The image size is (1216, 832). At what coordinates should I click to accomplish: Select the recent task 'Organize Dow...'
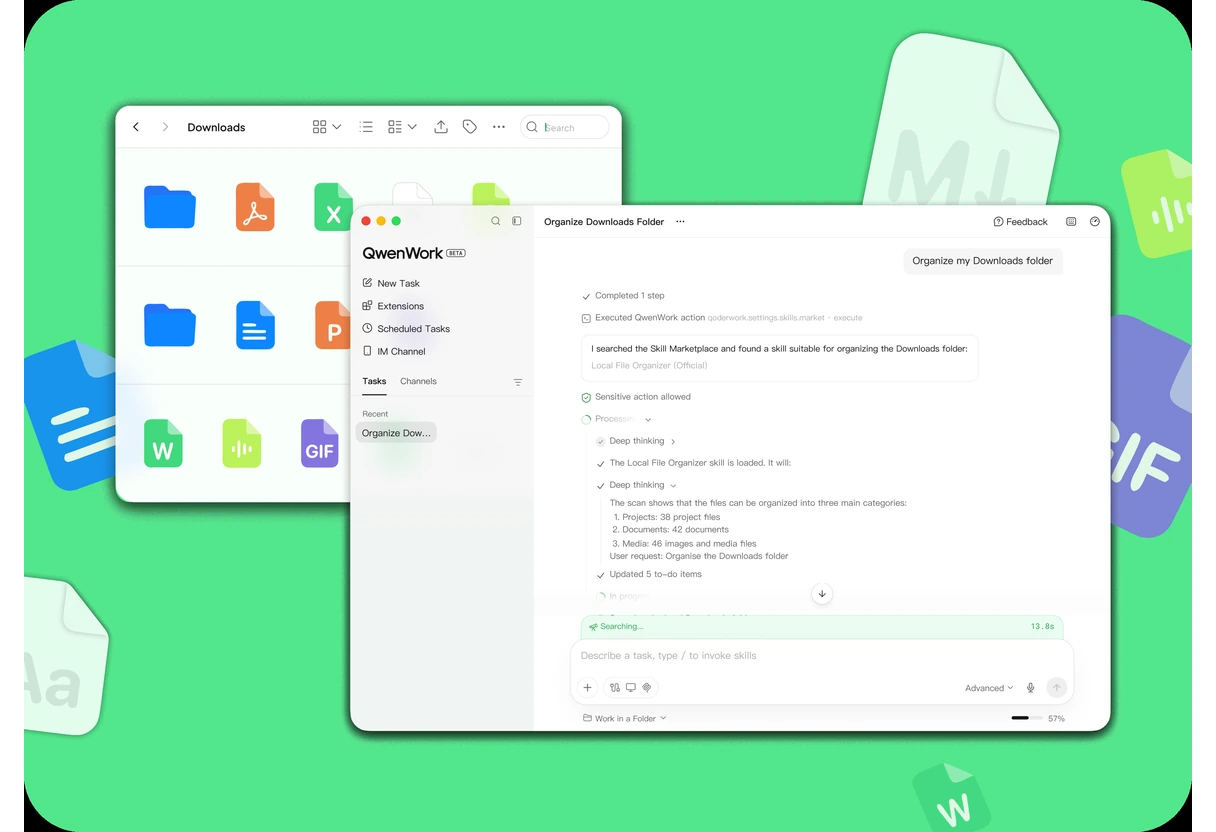(x=396, y=433)
